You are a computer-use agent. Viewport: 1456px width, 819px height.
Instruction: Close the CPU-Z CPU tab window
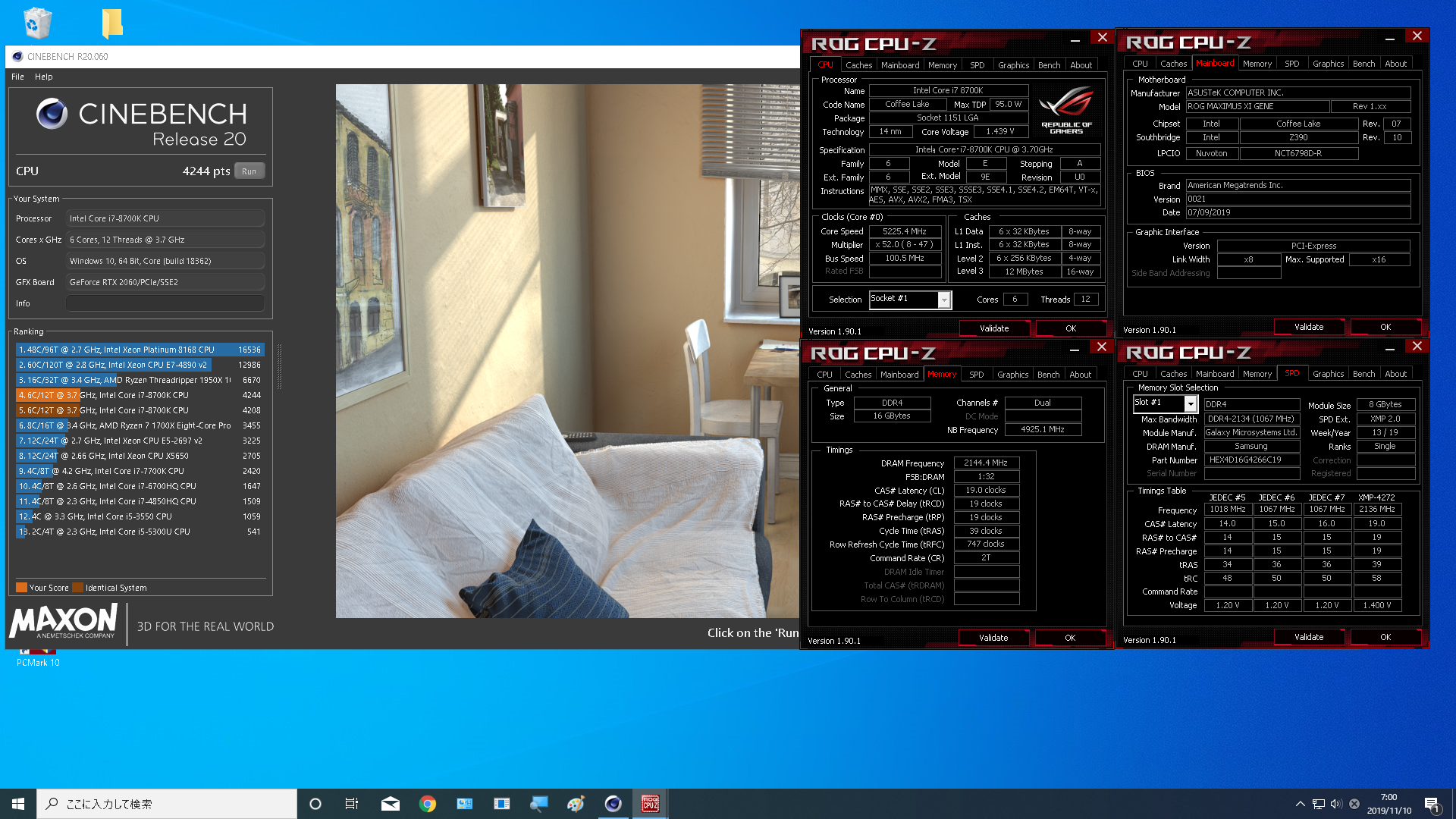(x=1102, y=37)
